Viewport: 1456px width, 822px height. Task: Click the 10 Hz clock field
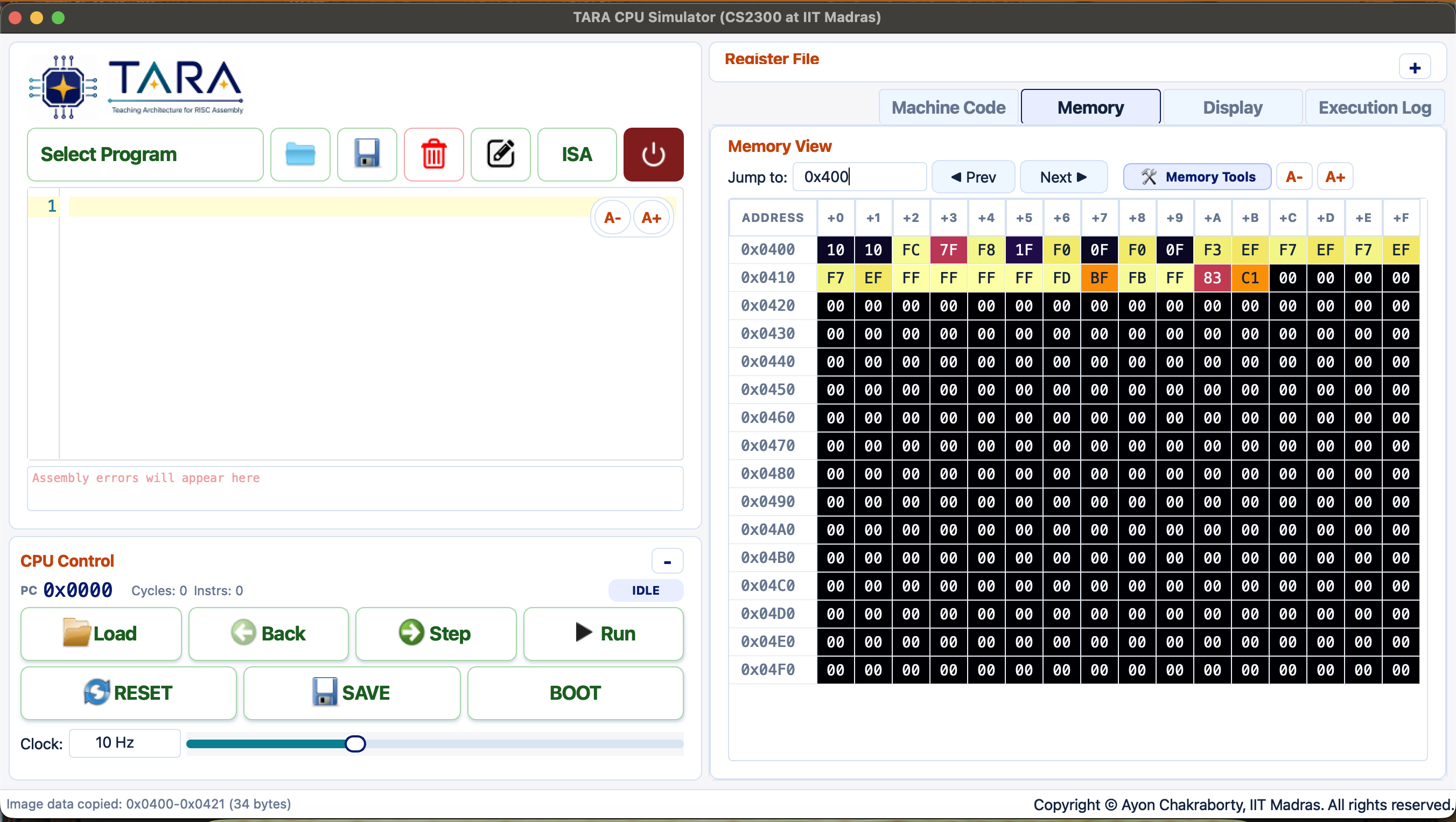125,743
